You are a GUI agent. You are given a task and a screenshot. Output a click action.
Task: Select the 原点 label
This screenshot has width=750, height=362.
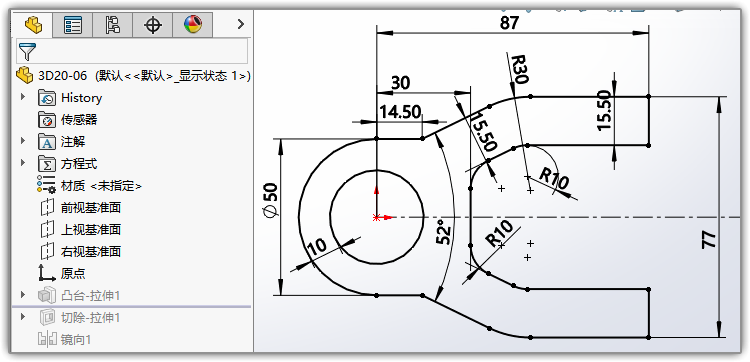point(73,274)
